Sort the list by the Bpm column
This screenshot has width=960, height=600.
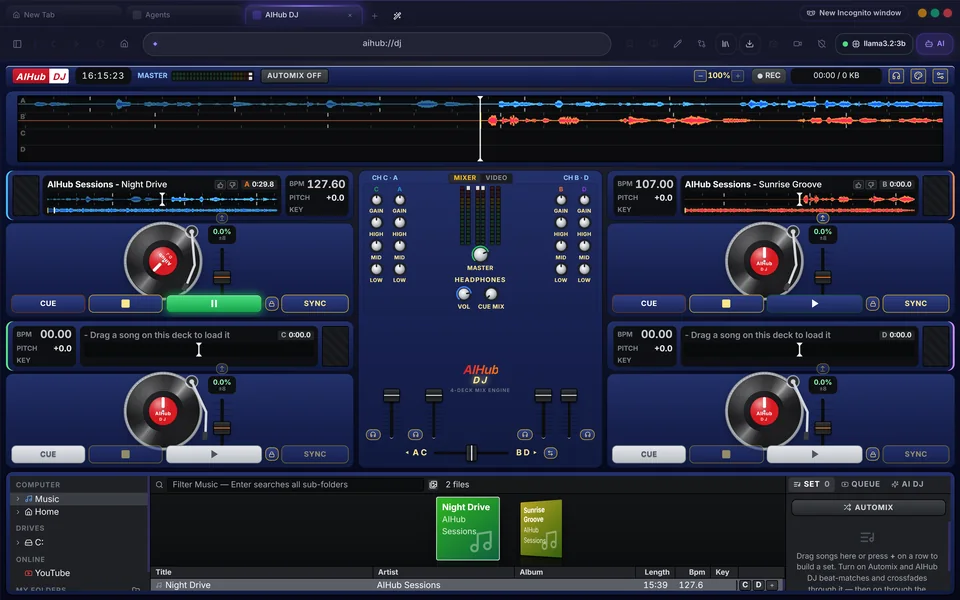(x=697, y=572)
